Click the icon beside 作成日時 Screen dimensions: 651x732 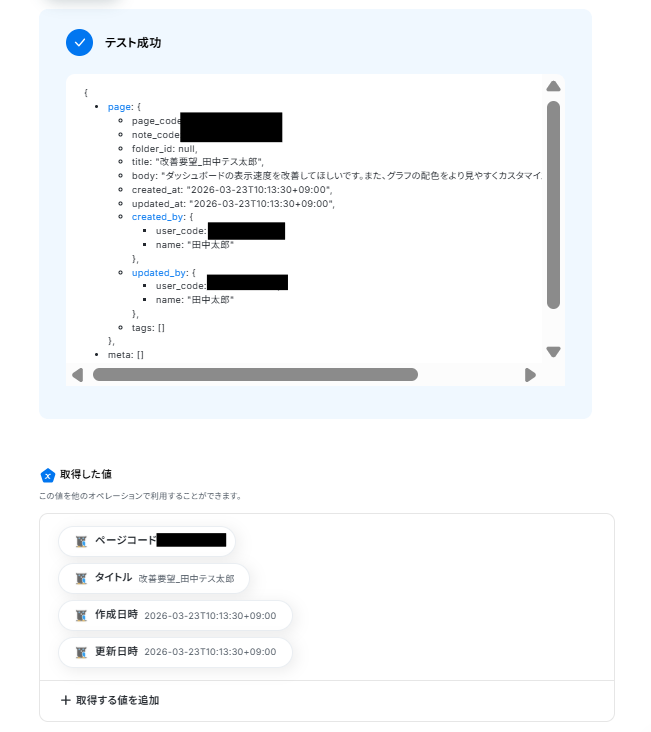[x=81, y=615]
